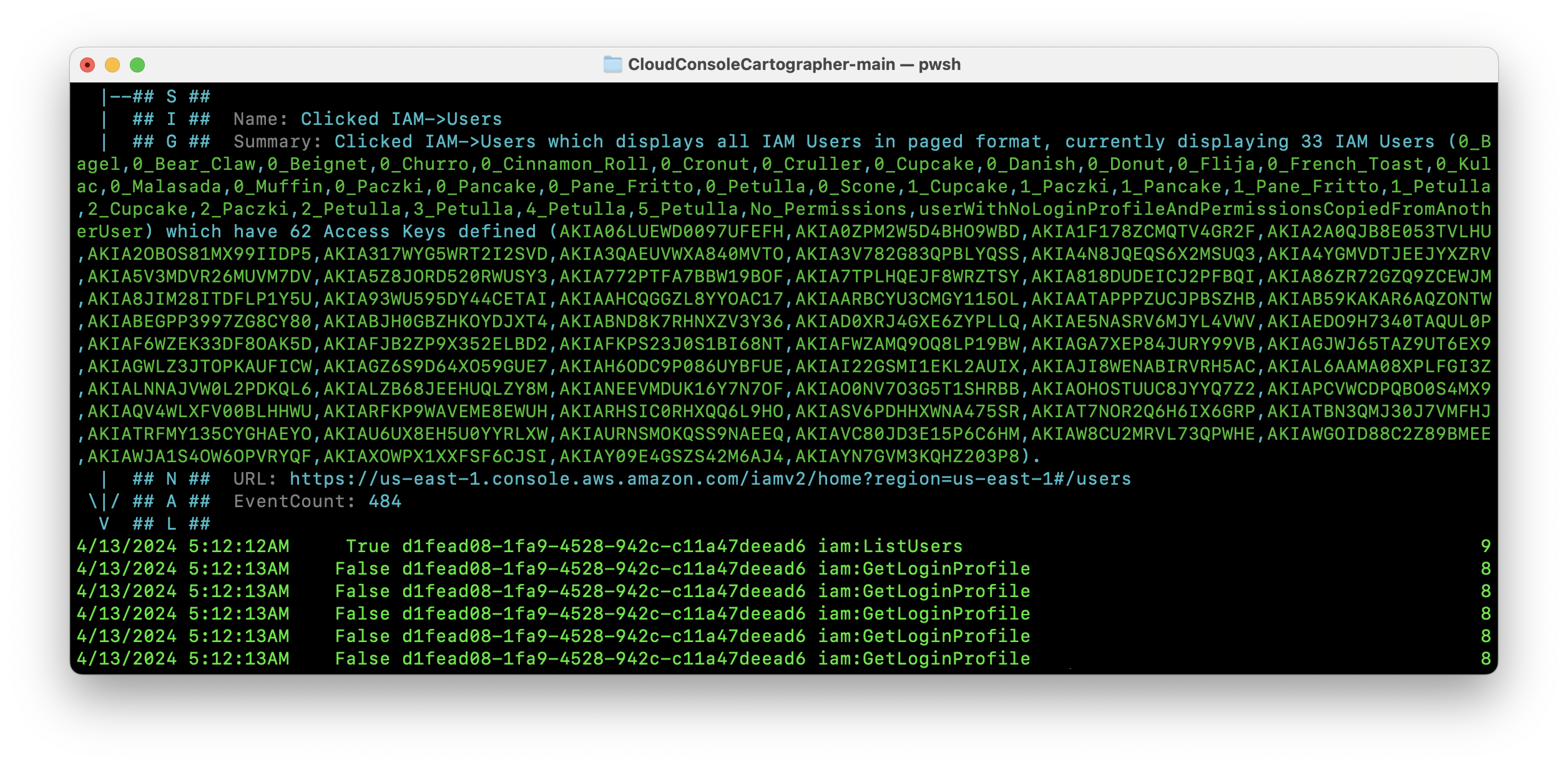
Task: Click access key AKIAI22GSMI1EKL2AUIX
Action: pos(908,366)
